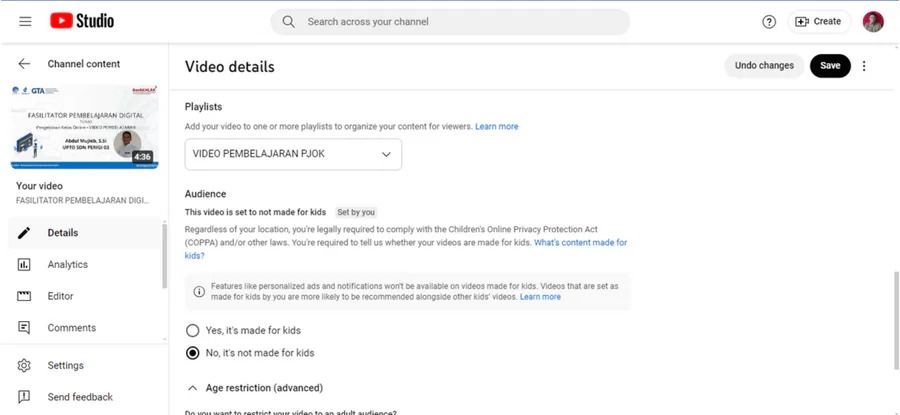Click the account profile avatar

click(873, 21)
